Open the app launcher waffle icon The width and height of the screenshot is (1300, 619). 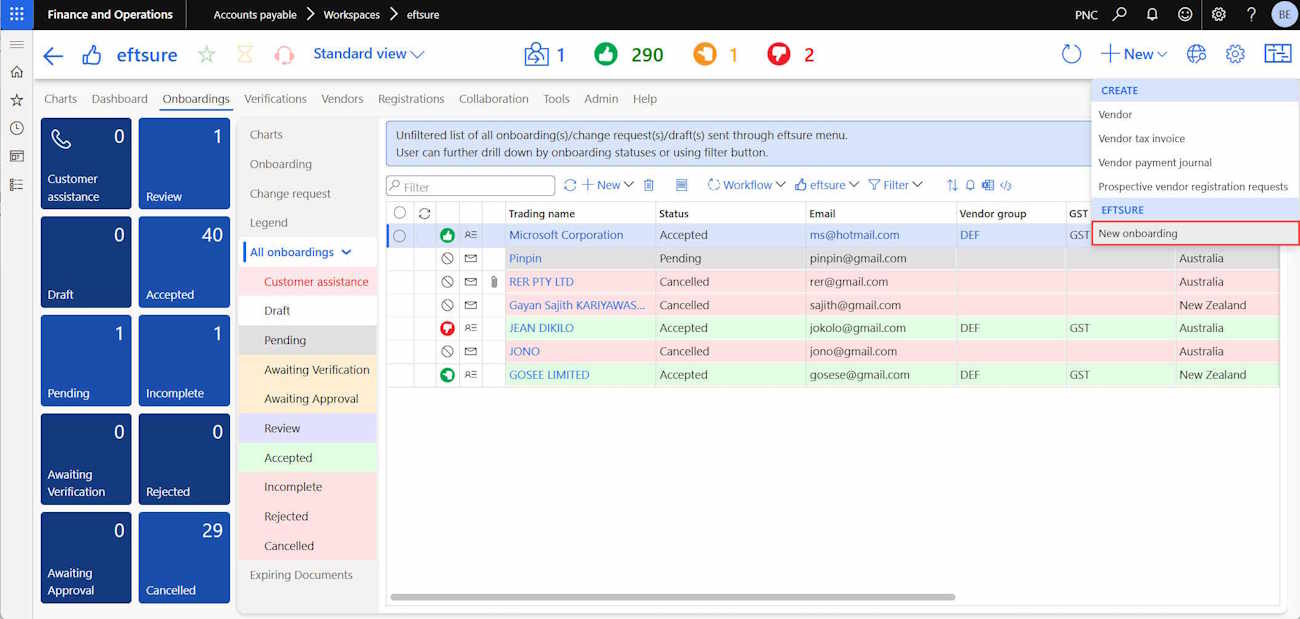16,14
